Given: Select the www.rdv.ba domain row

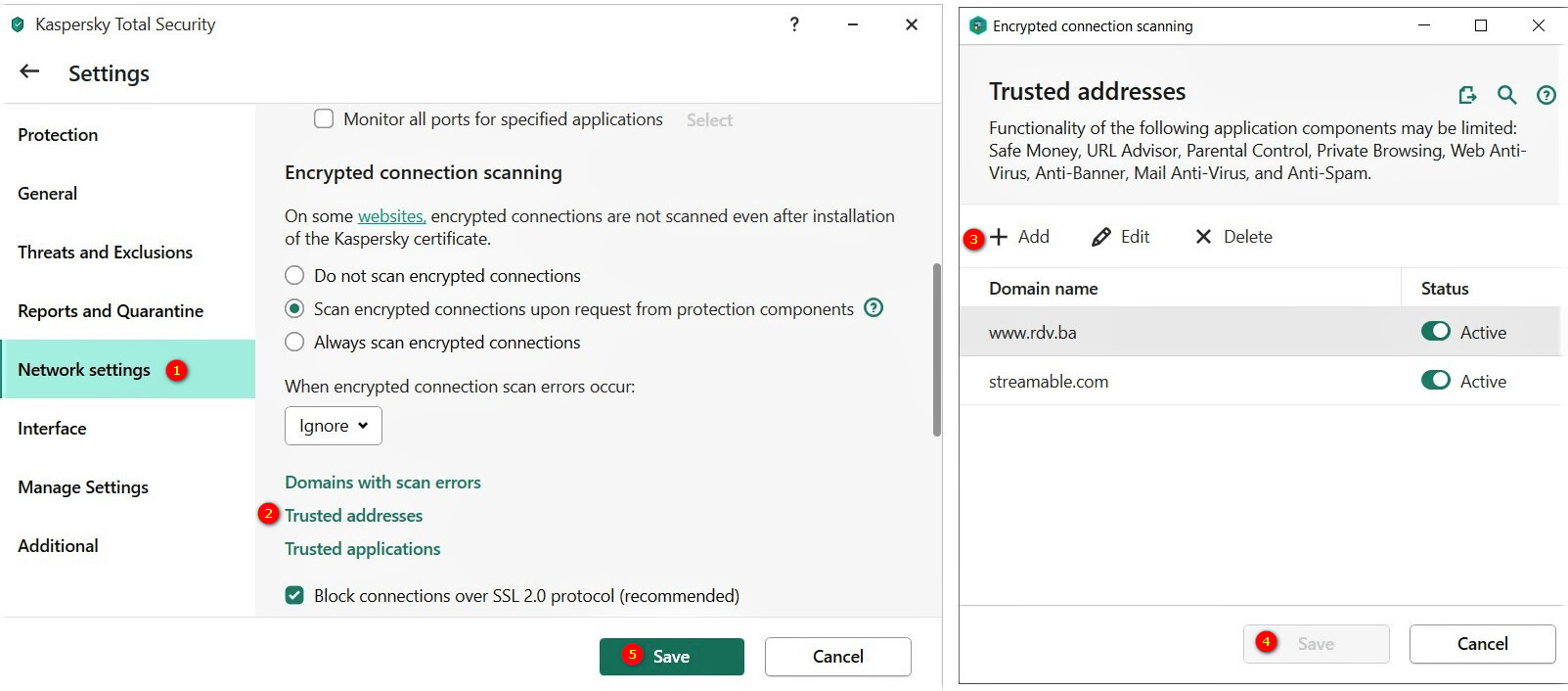Looking at the screenshot, I should pyautogui.click(x=1260, y=332).
